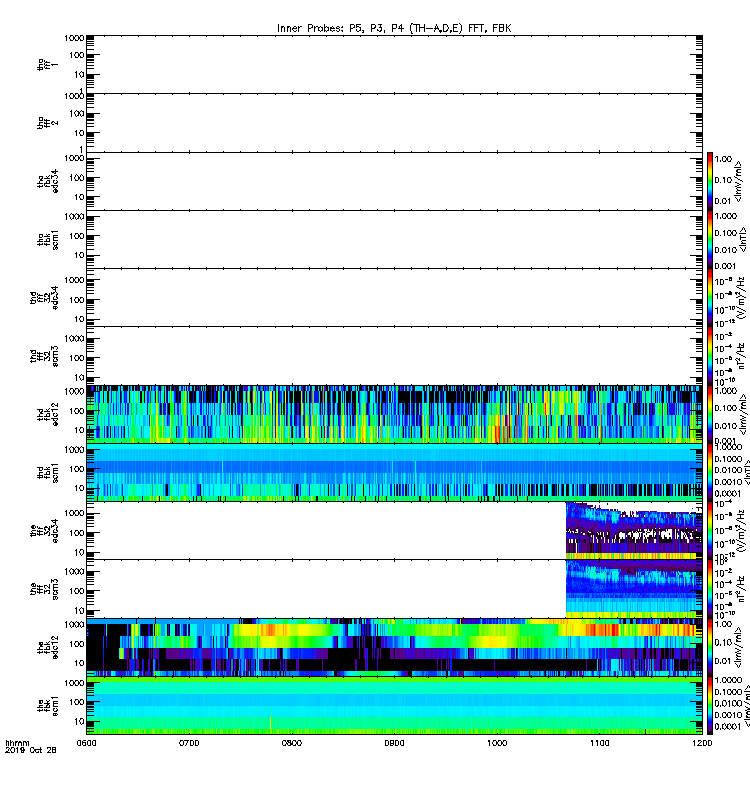This screenshot has height=800, width=750.
Task: Click the nT²/Hz unit label for the fff scm3
Action: [741, 589]
